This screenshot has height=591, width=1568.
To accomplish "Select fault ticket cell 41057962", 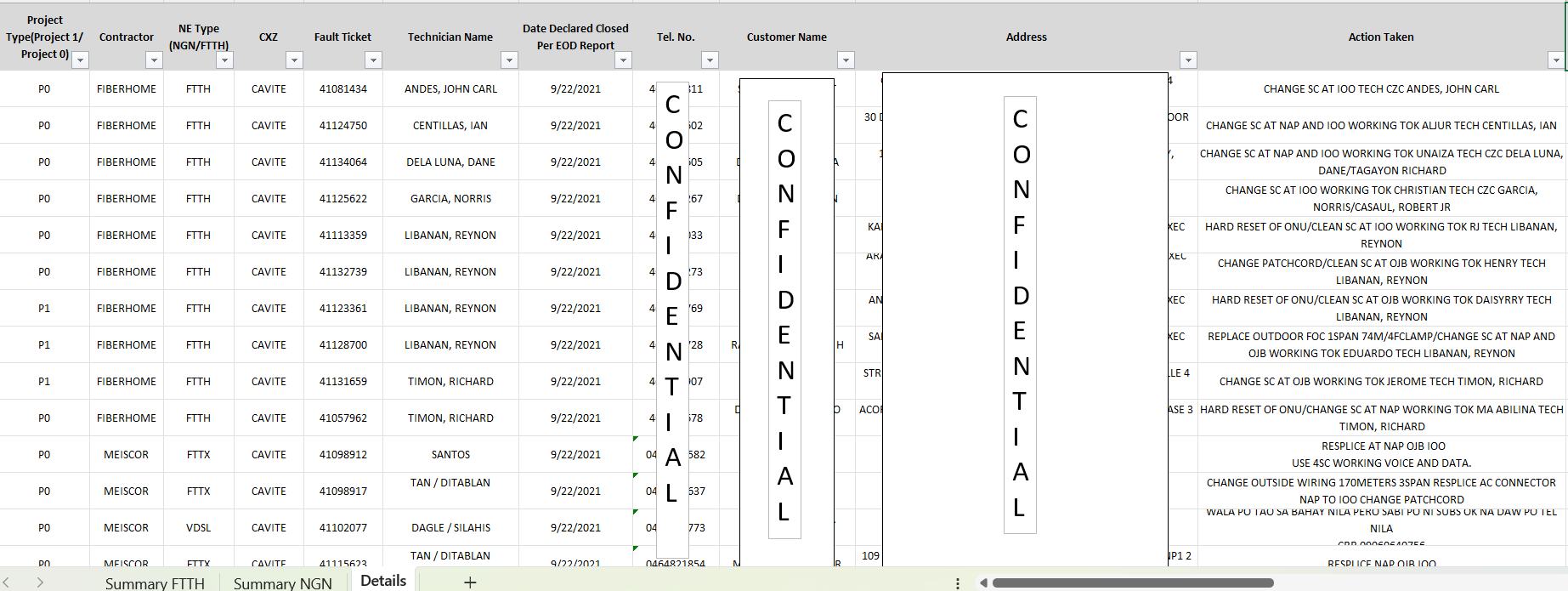I will click(x=343, y=418).
